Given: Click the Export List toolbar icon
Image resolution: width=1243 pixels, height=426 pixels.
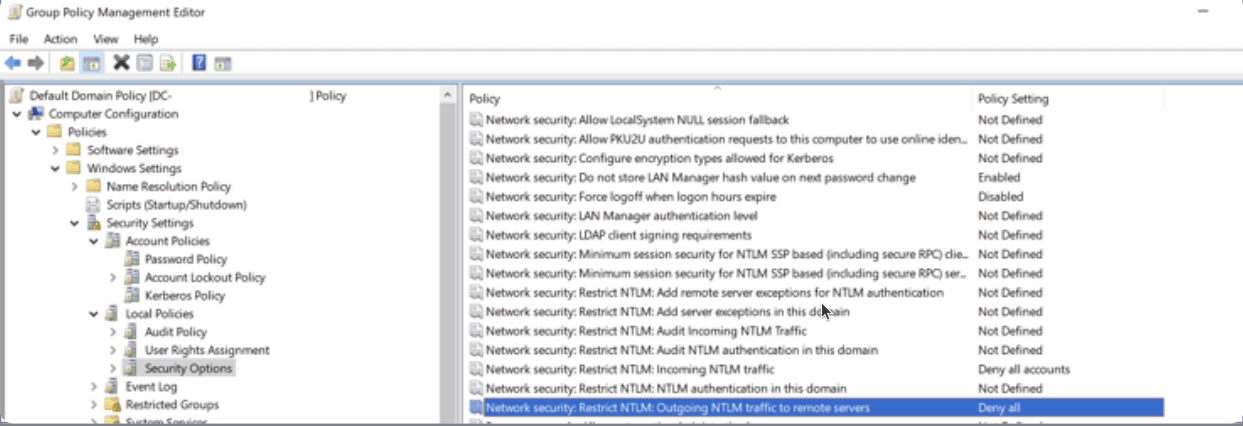Looking at the screenshot, I should (168, 64).
